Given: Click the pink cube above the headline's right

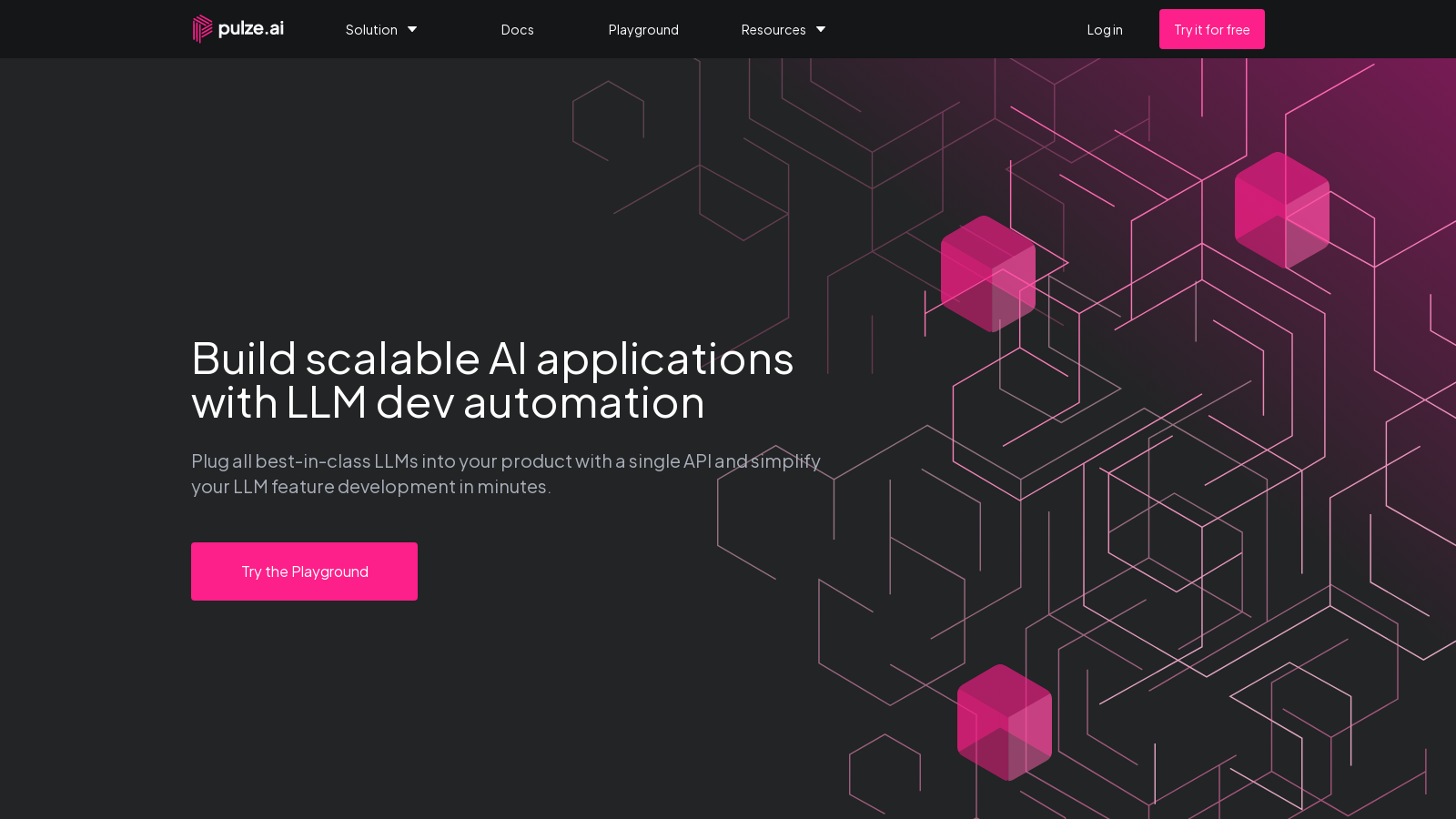Looking at the screenshot, I should pyautogui.click(x=987, y=273).
